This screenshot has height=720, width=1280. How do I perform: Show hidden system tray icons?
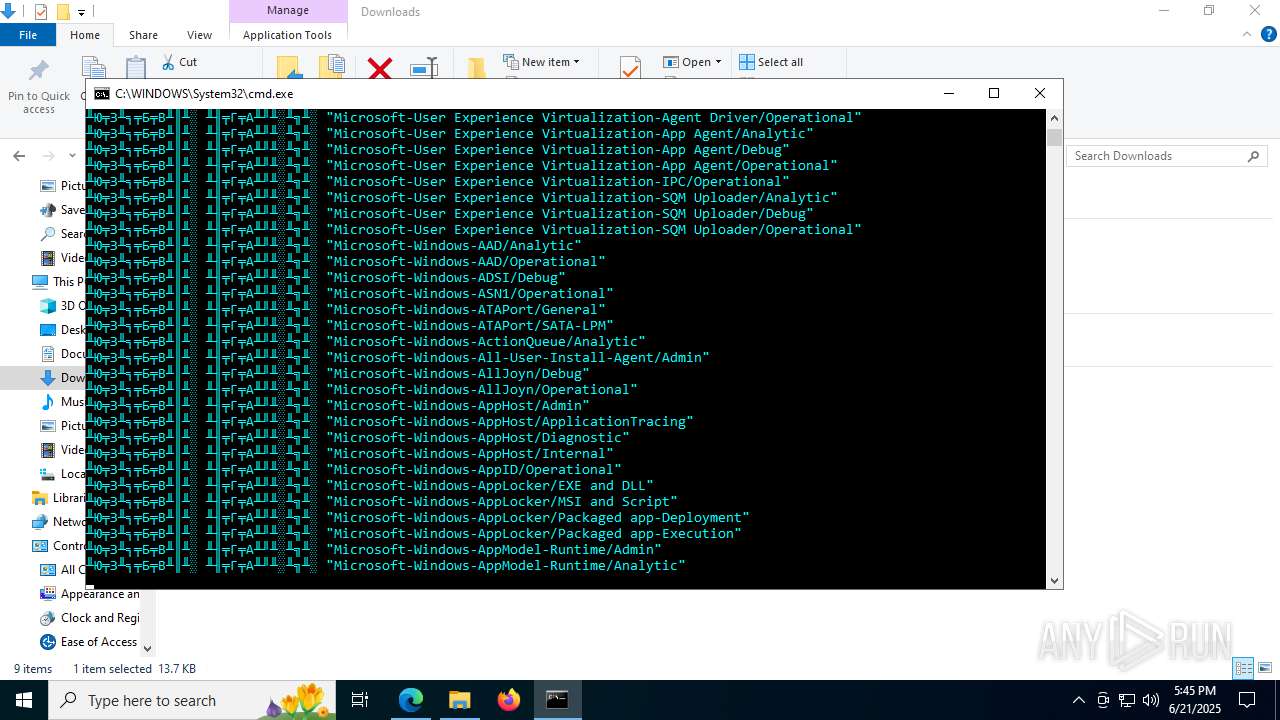pos(1078,700)
